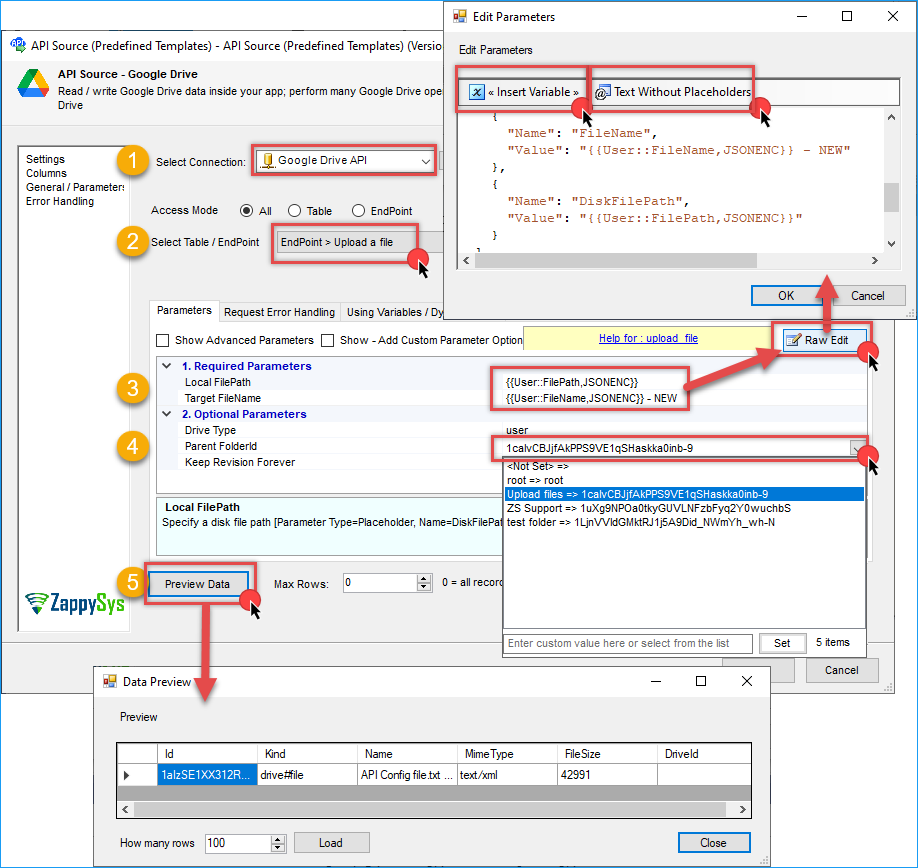This screenshot has height=868, width=918.
Task: Open the Error Handling sidebar page
Action: [60, 201]
